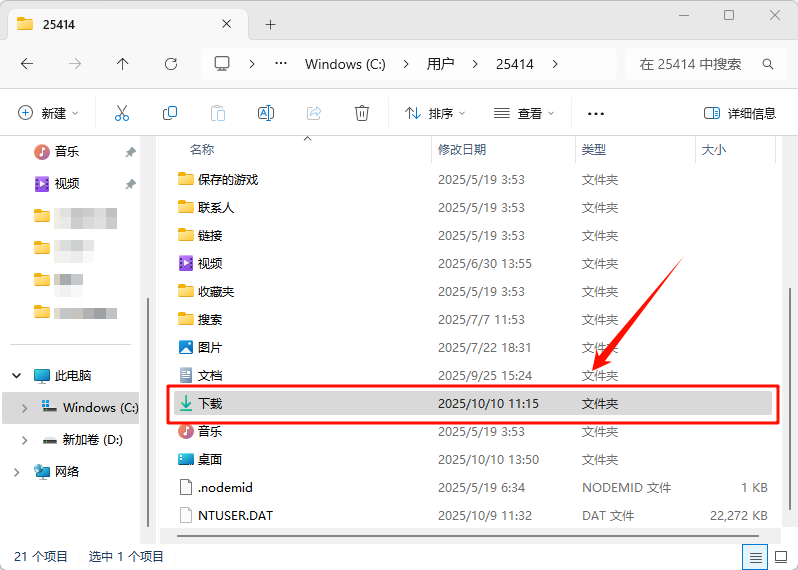The height and width of the screenshot is (570, 798).
Task: Select 网络 in the navigation pane
Action: pyautogui.click(x=67, y=472)
